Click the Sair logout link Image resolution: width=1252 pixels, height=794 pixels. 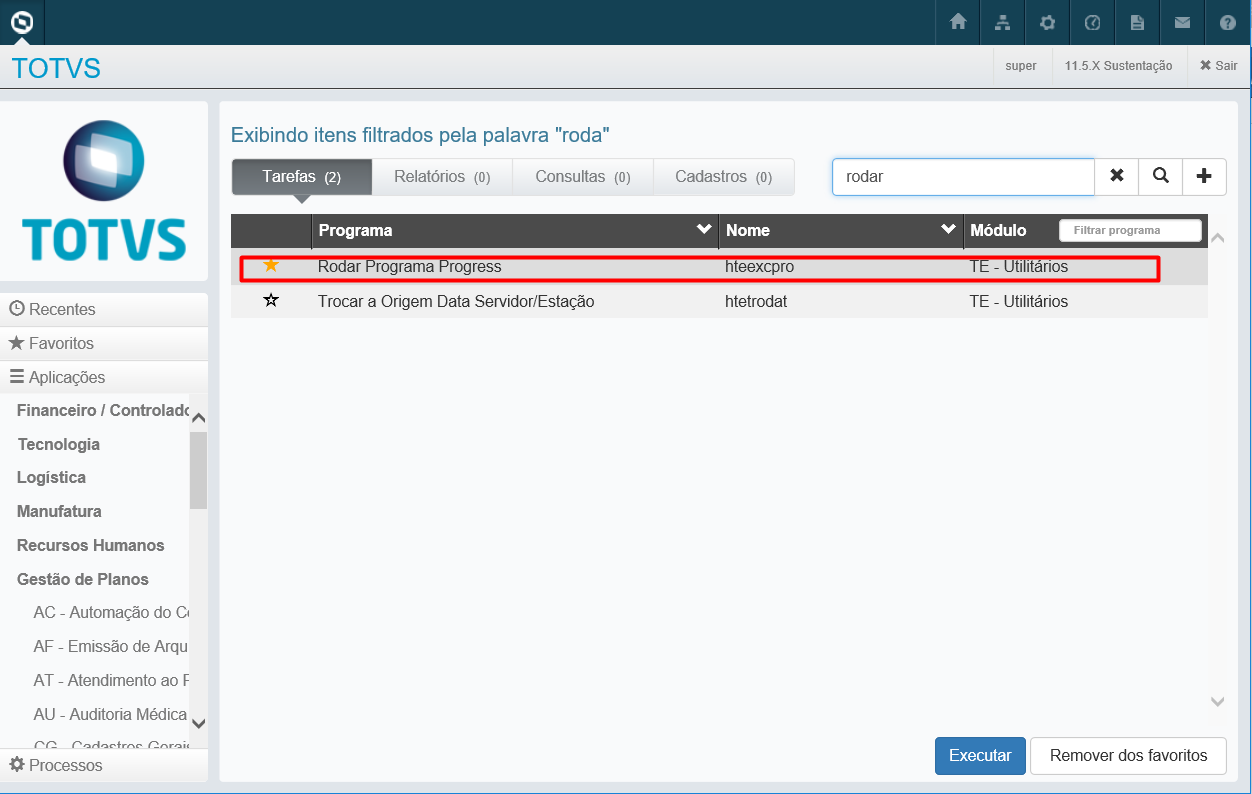pos(1219,66)
